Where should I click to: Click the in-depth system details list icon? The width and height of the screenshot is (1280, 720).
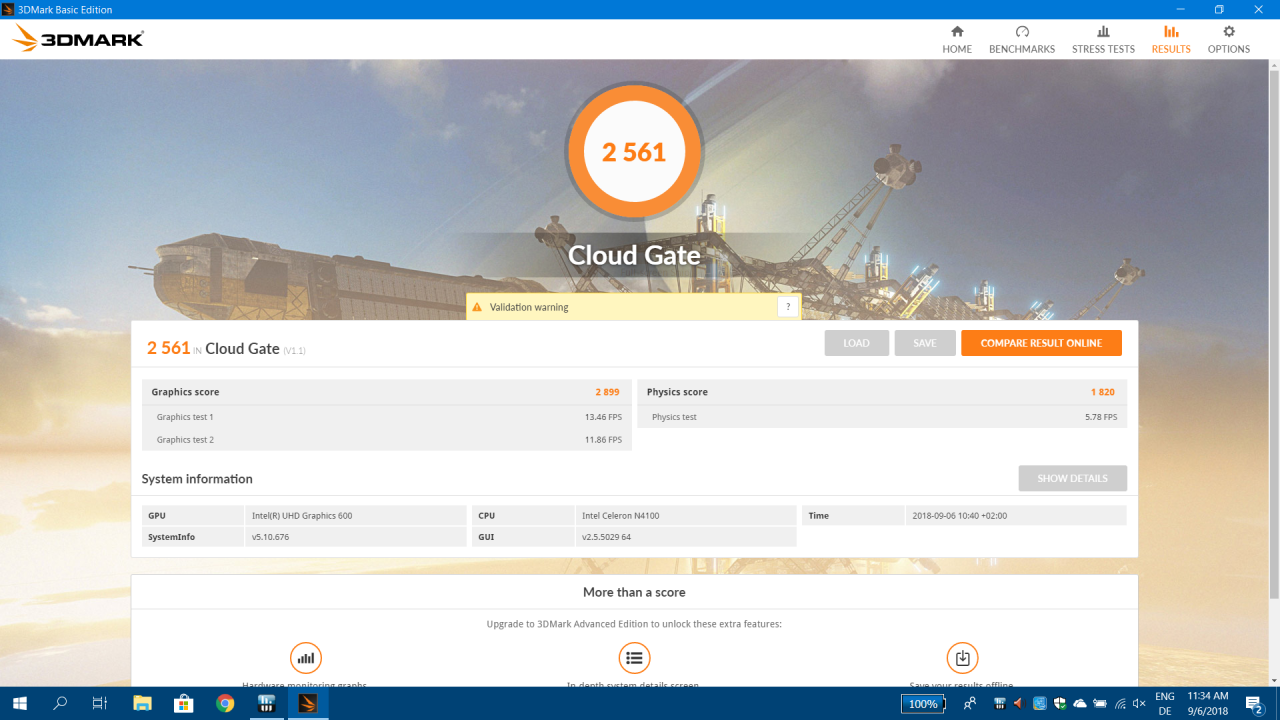634,658
